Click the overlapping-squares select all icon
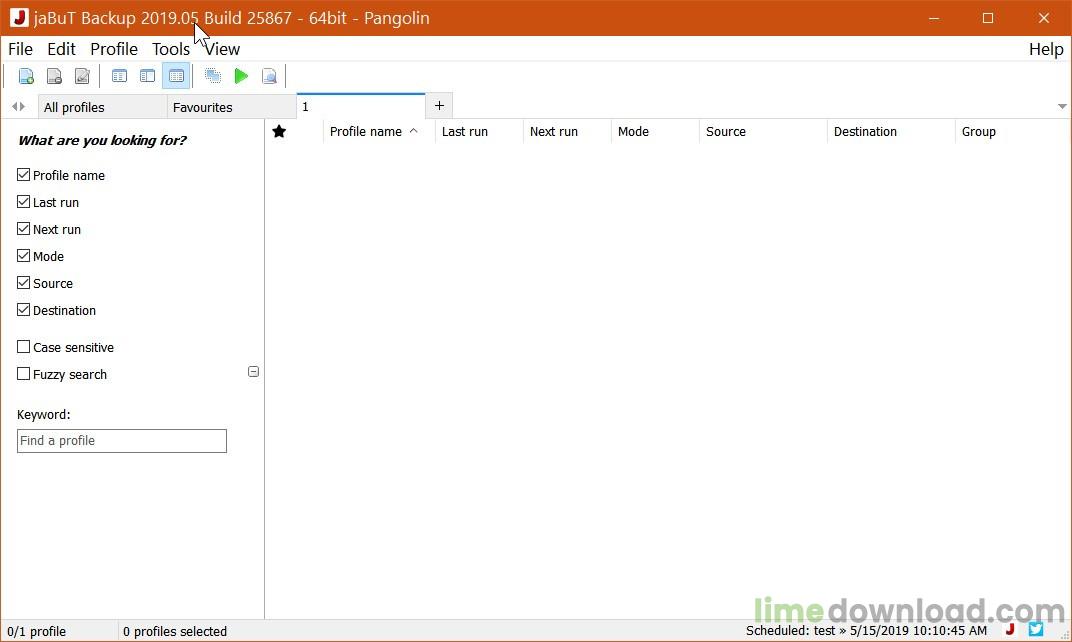 coord(213,76)
